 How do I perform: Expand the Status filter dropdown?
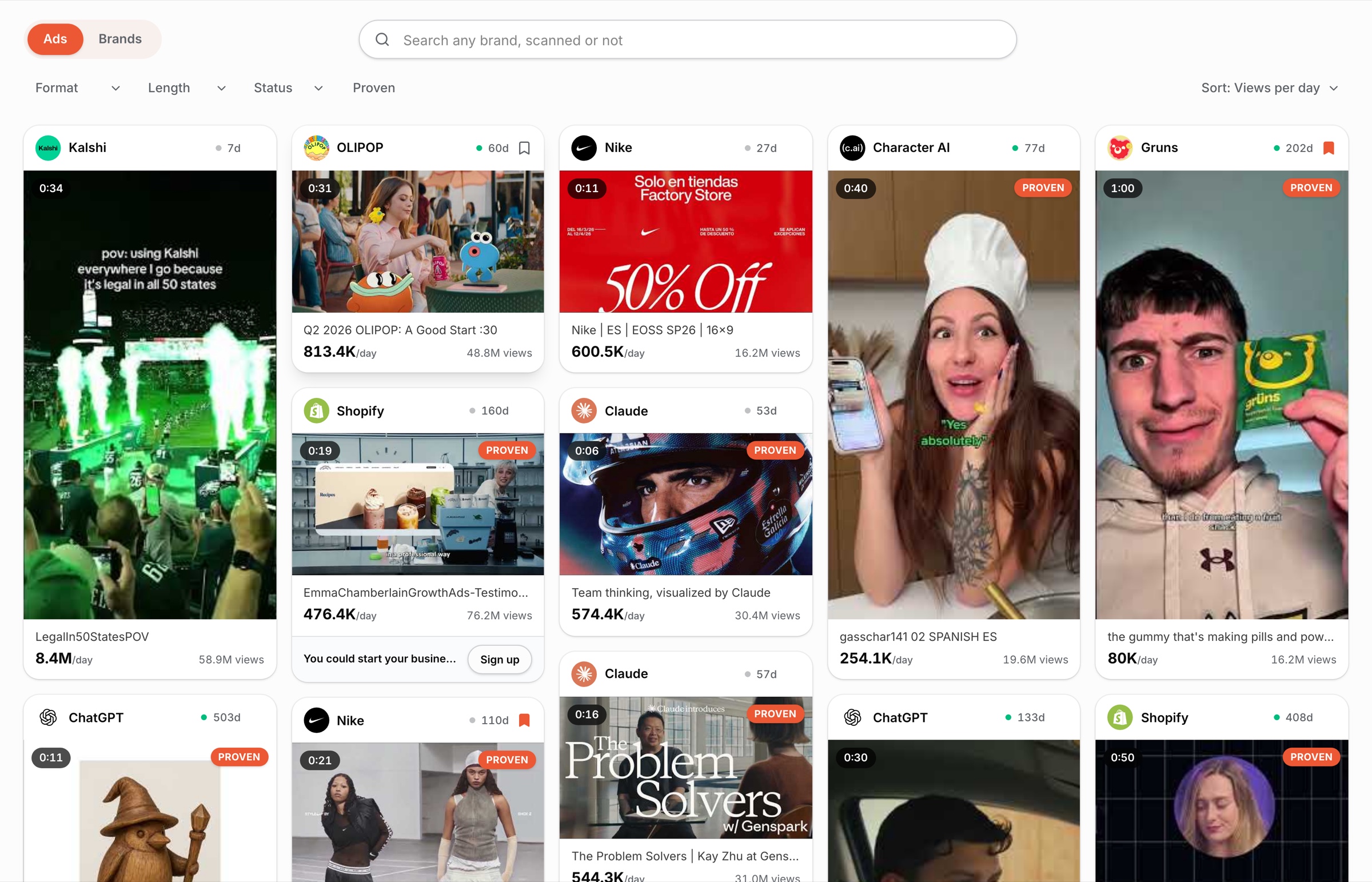click(289, 87)
